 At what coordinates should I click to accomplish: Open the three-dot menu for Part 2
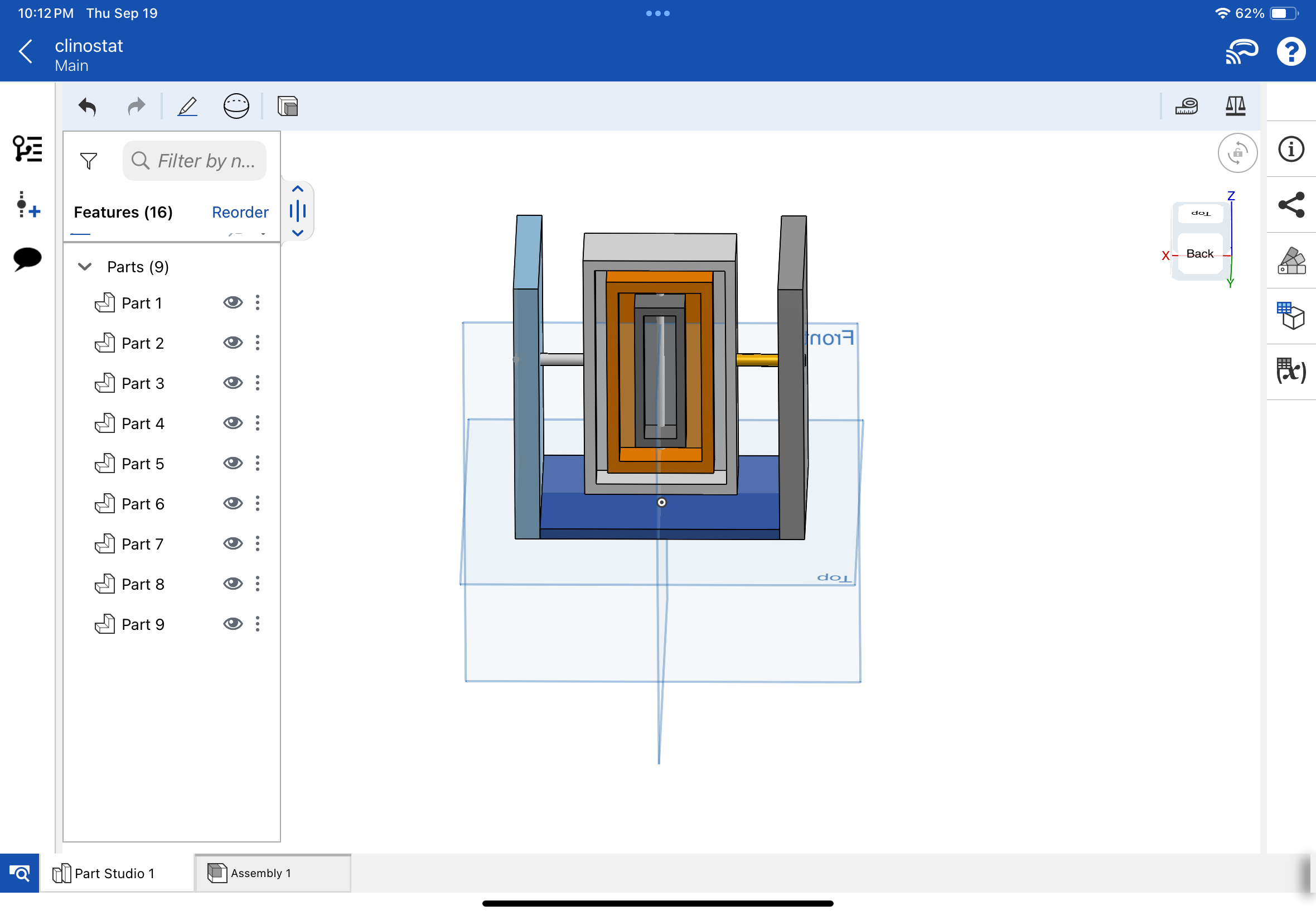click(258, 343)
